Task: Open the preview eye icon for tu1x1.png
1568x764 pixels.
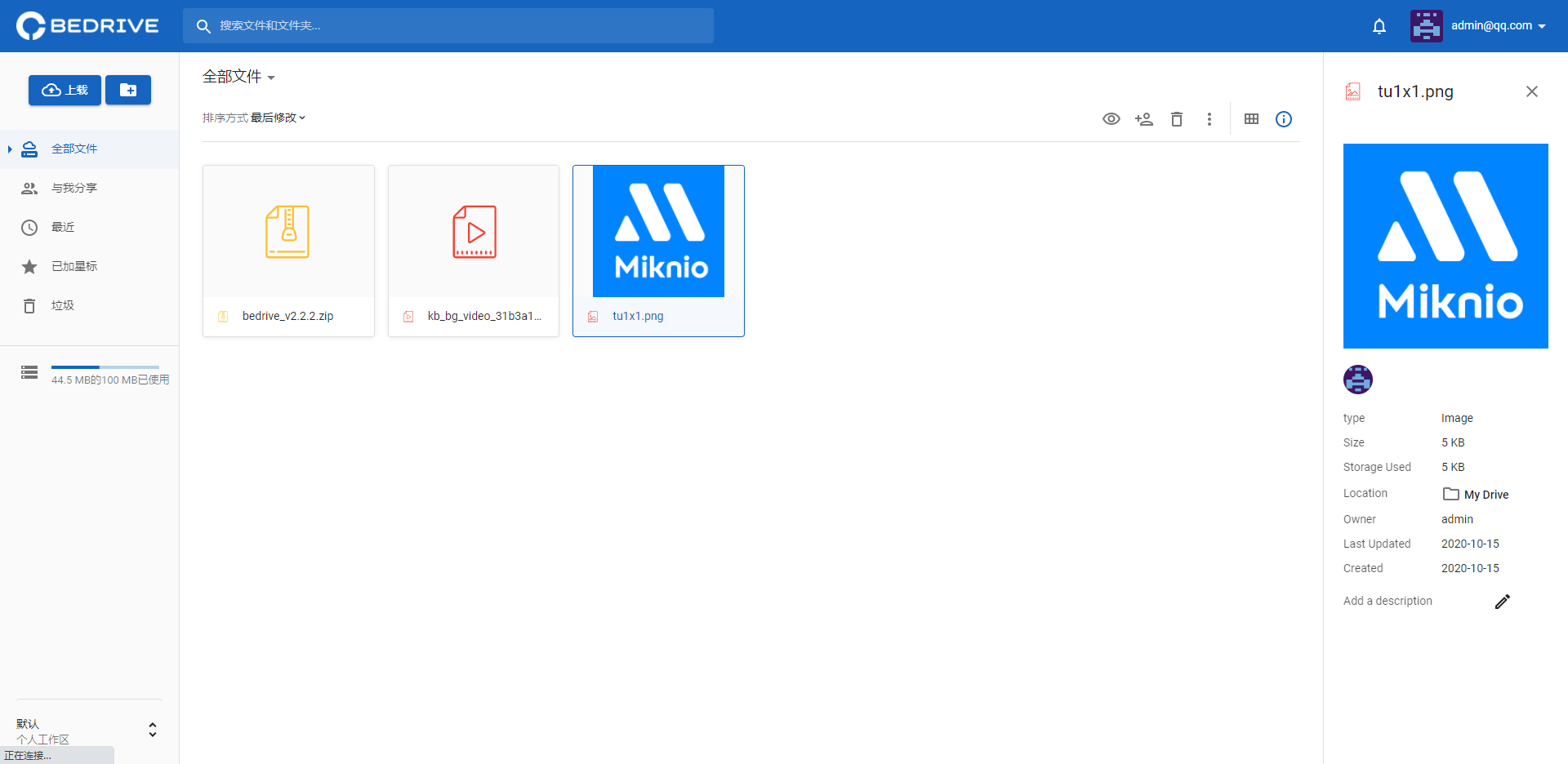Action: 1111,119
